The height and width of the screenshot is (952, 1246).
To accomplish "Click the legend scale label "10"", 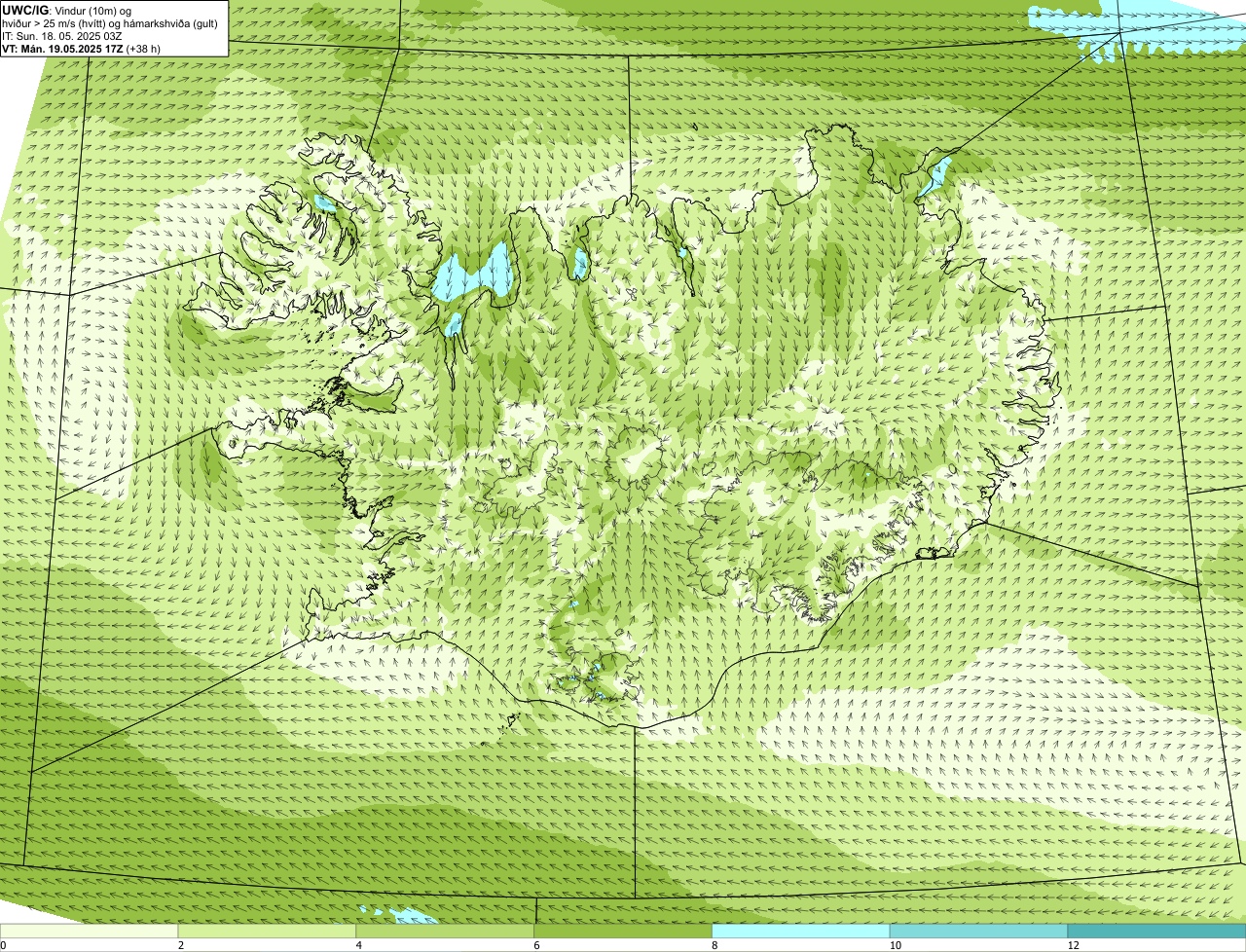I will pyautogui.click(x=894, y=945).
